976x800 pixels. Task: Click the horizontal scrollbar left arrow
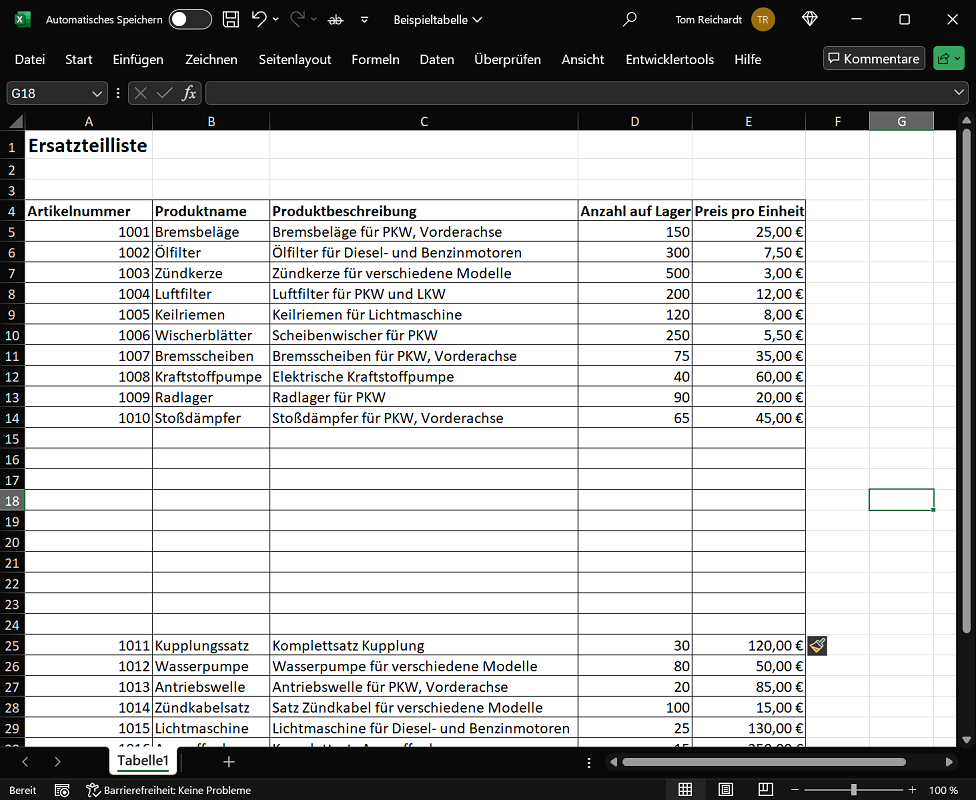(x=613, y=762)
